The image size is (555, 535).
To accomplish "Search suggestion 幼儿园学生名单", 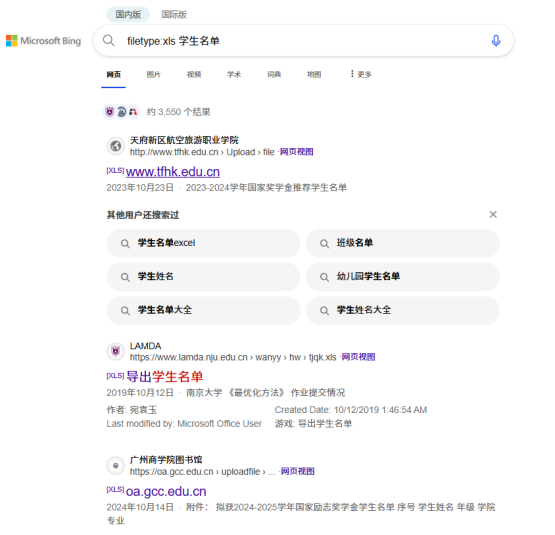I will (x=403, y=277).
